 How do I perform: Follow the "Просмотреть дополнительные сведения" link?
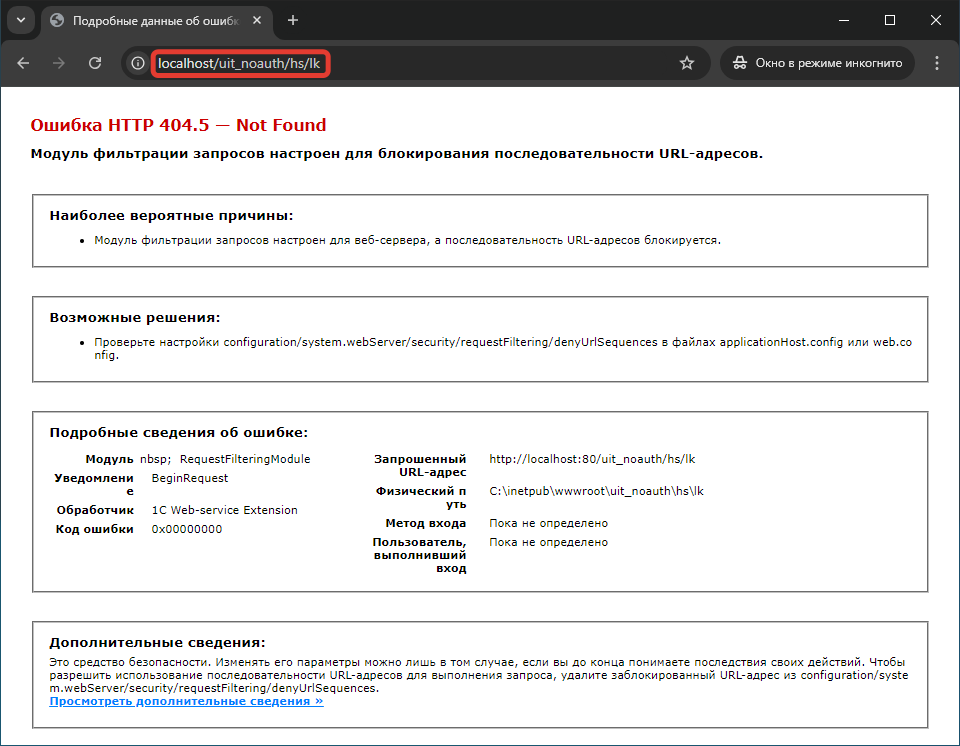click(x=186, y=701)
